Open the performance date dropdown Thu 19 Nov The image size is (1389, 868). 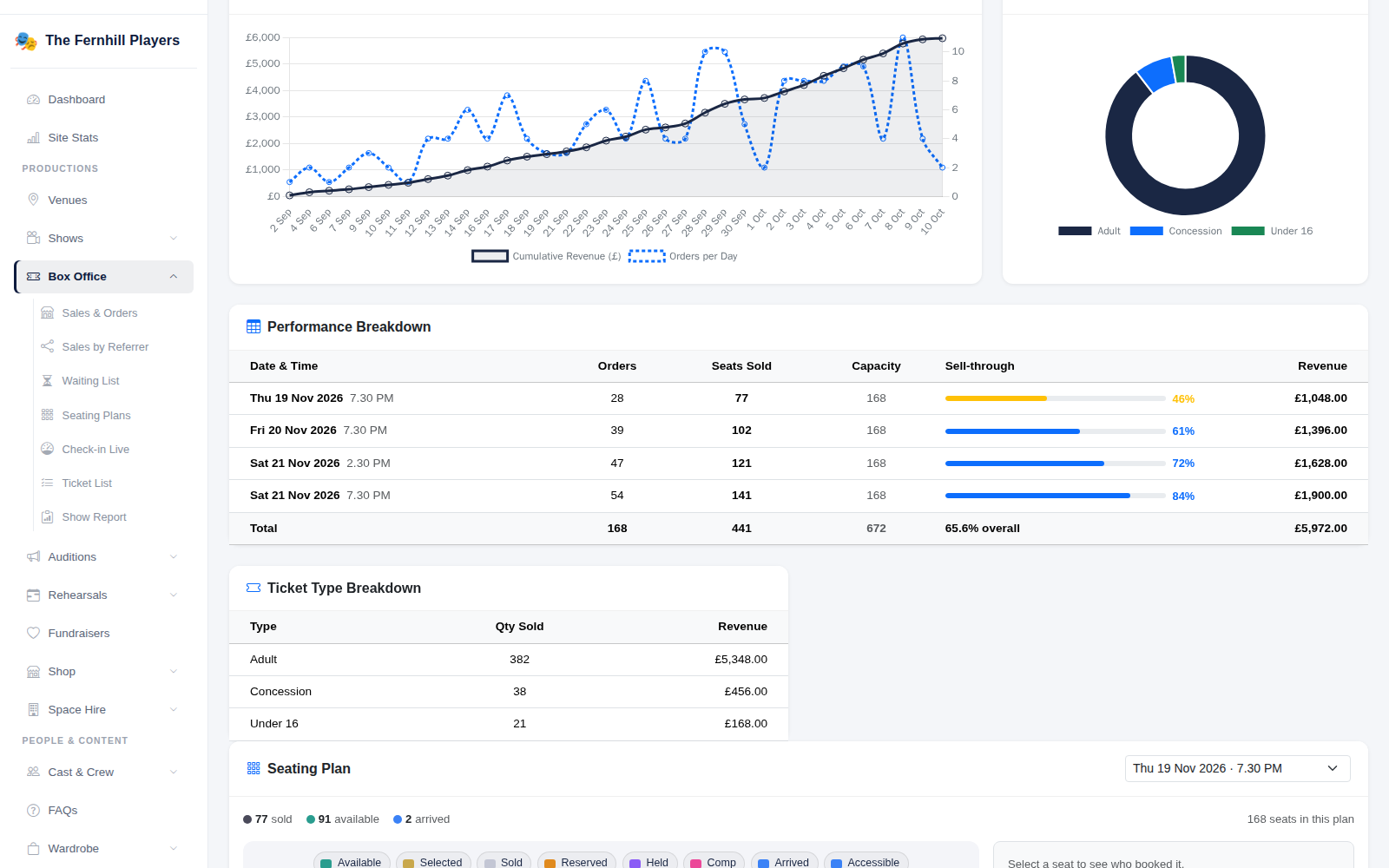1237,769
